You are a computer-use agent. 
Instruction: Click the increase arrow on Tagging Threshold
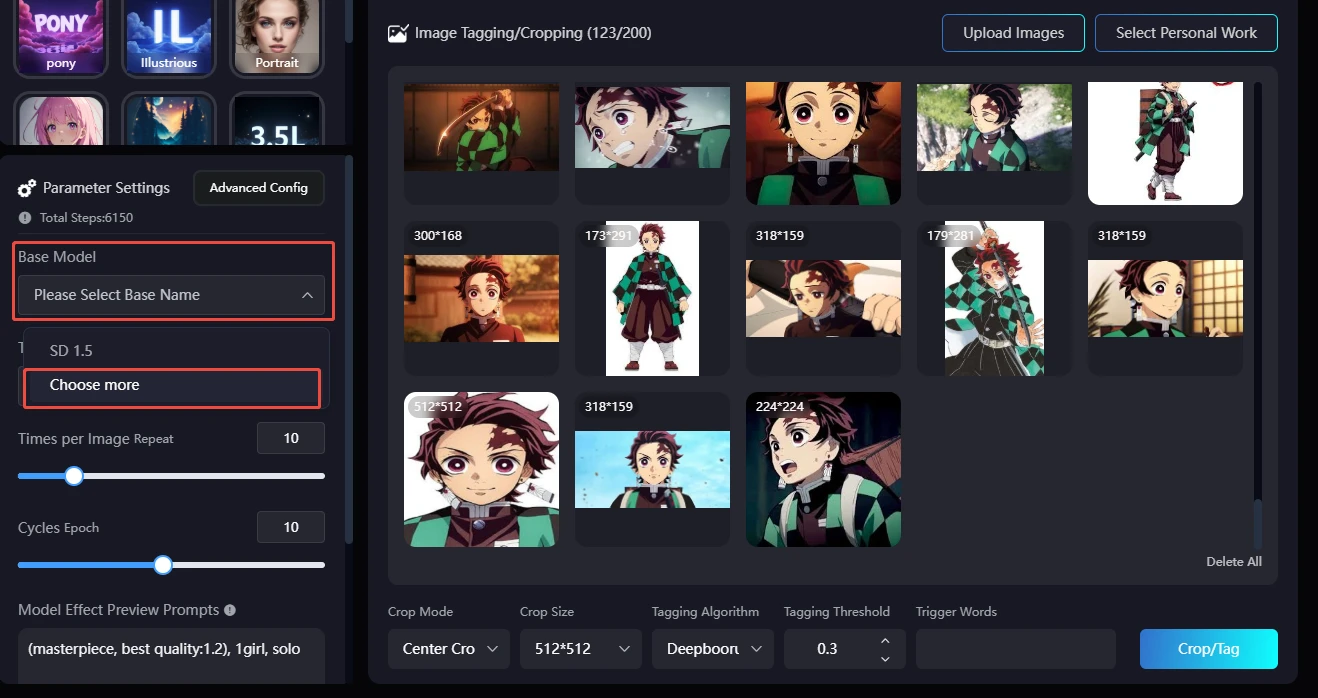tap(884, 641)
